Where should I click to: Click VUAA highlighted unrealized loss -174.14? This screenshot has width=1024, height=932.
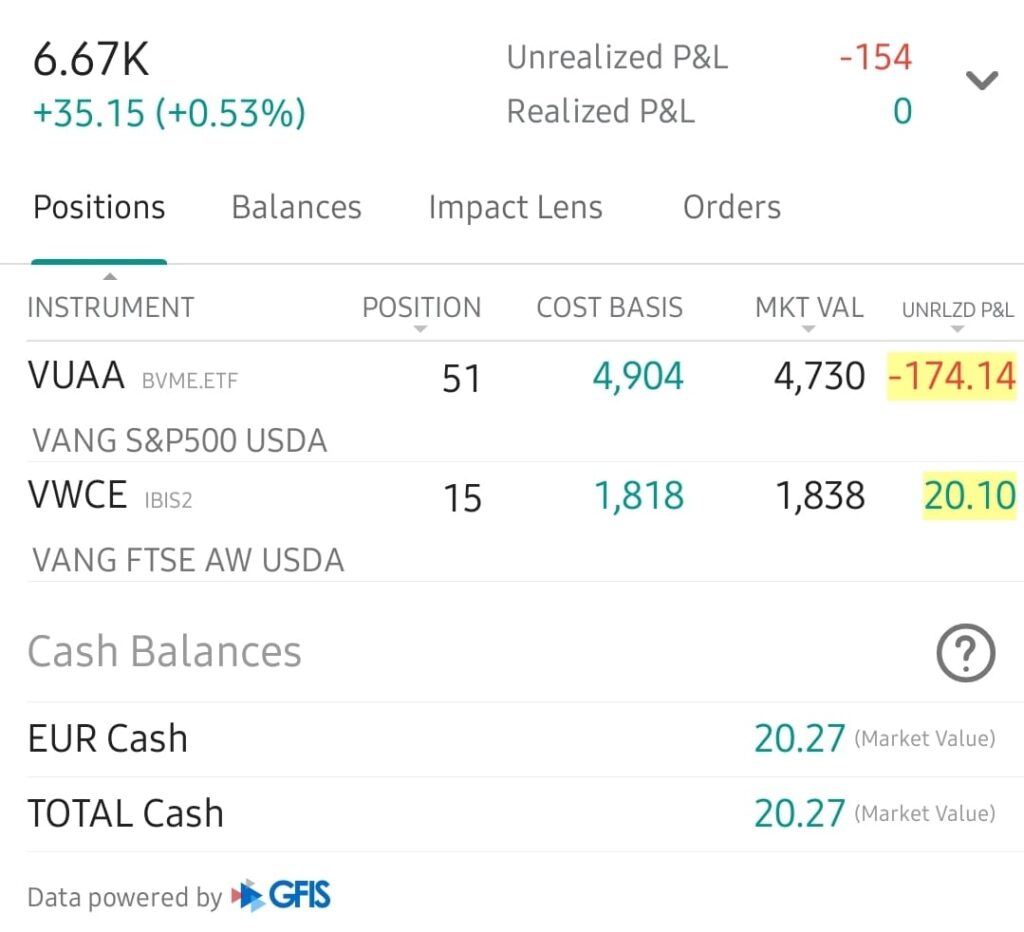(951, 377)
